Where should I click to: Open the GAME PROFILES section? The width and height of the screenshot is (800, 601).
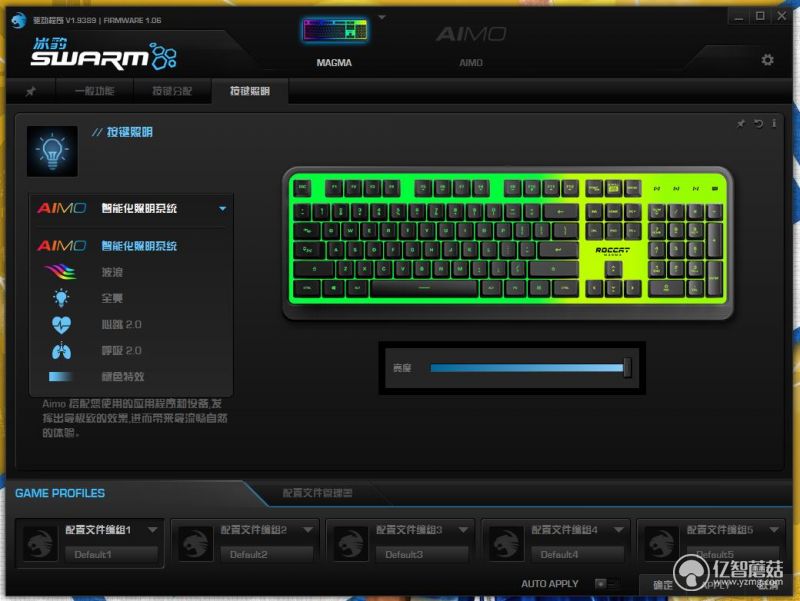pos(60,493)
